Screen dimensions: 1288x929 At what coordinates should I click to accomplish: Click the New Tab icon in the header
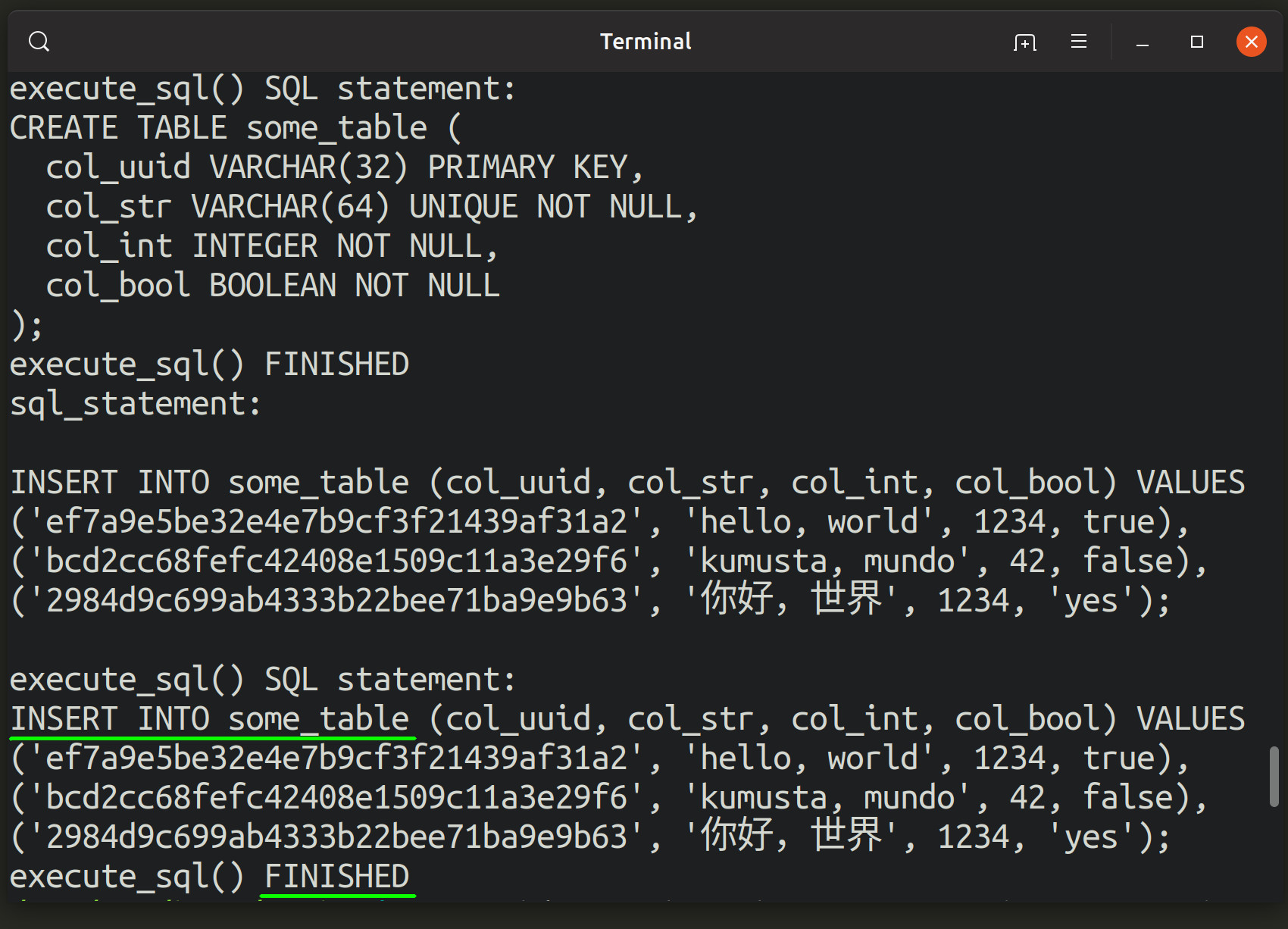click(1024, 42)
